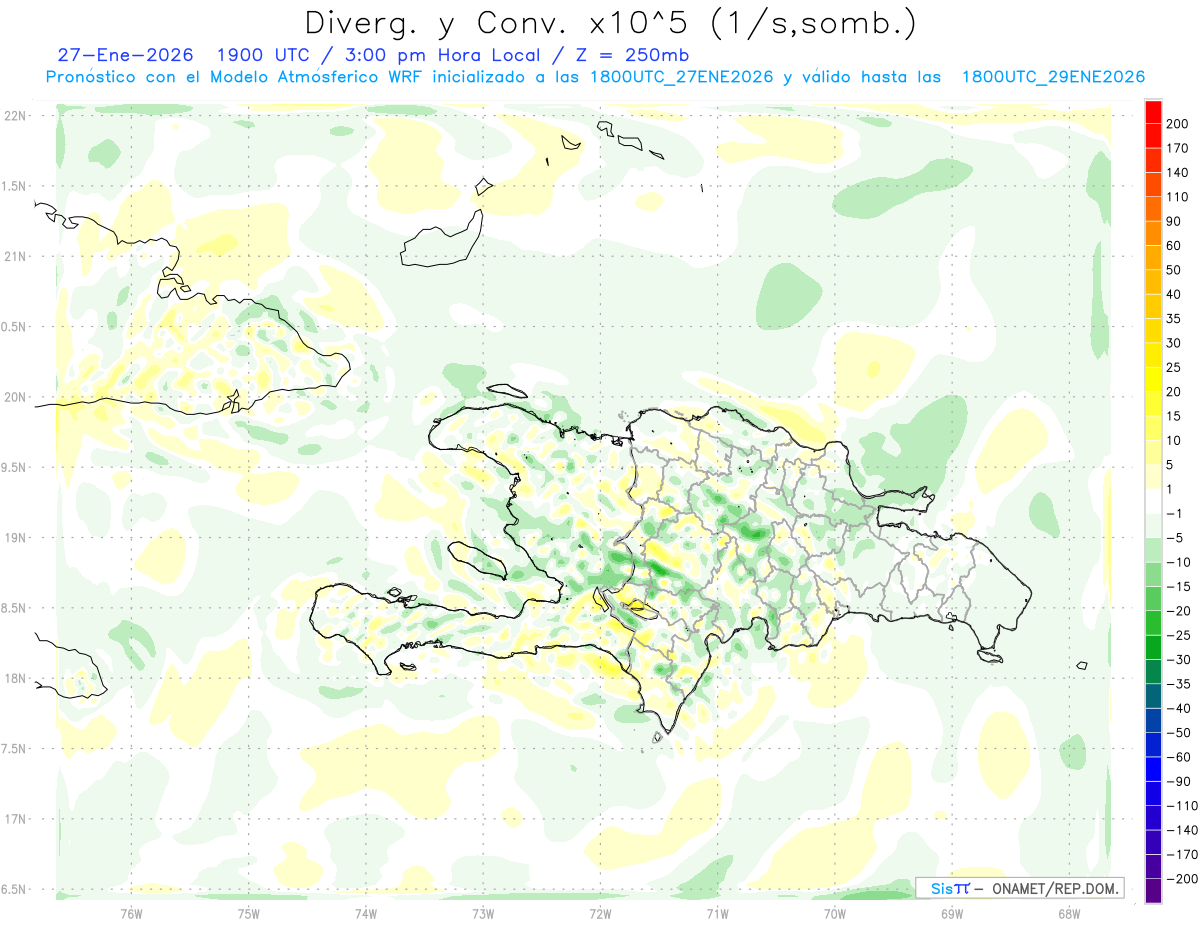Screen dimensions: 1200x927
Task: Click the colorbar value "-40"
Action: click(x=1179, y=708)
